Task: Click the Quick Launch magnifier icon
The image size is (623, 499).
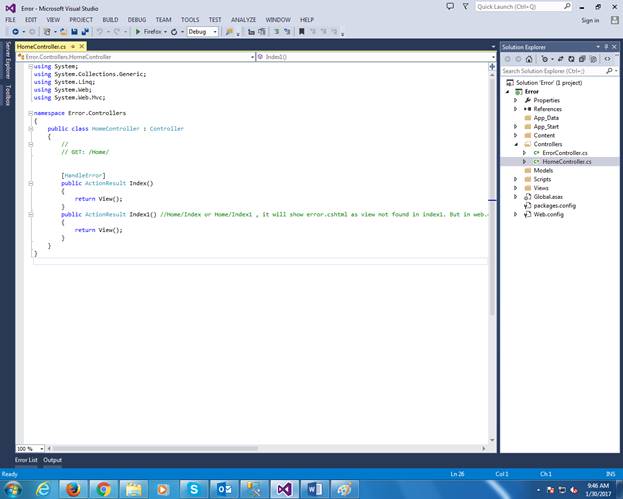Action: tap(567, 6)
